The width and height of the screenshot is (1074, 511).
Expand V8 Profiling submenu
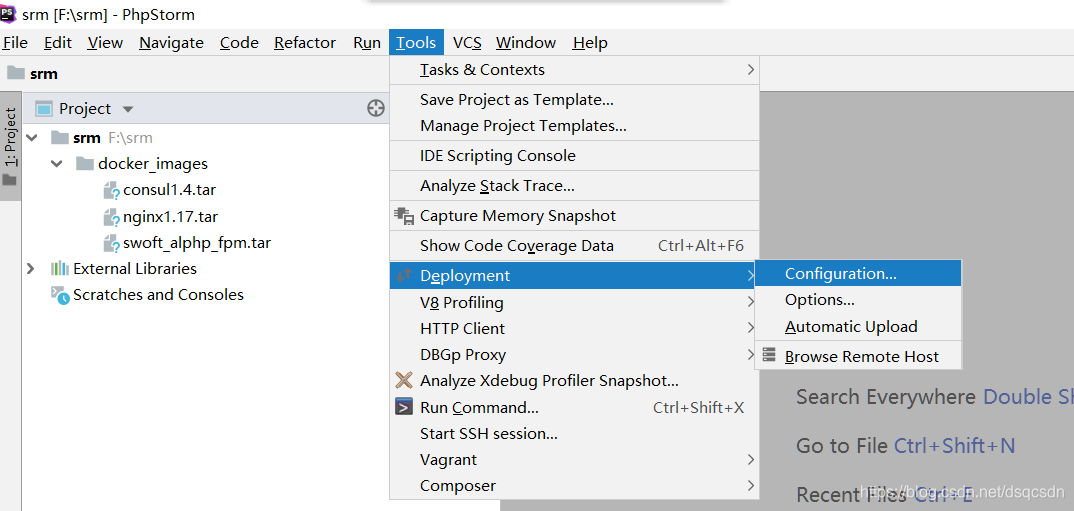(x=751, y=302)
